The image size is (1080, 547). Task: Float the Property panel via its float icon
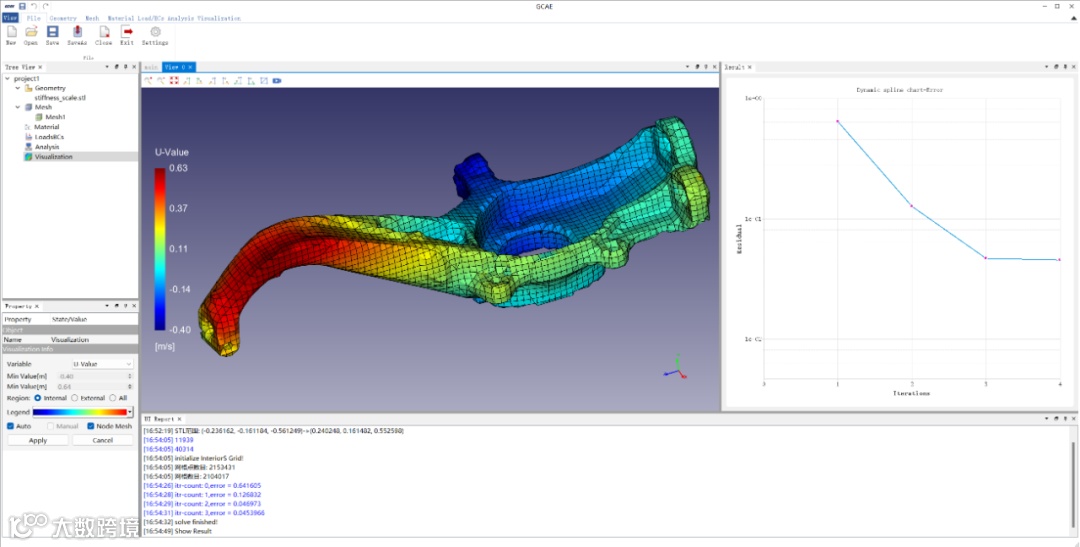click(116, 306)
